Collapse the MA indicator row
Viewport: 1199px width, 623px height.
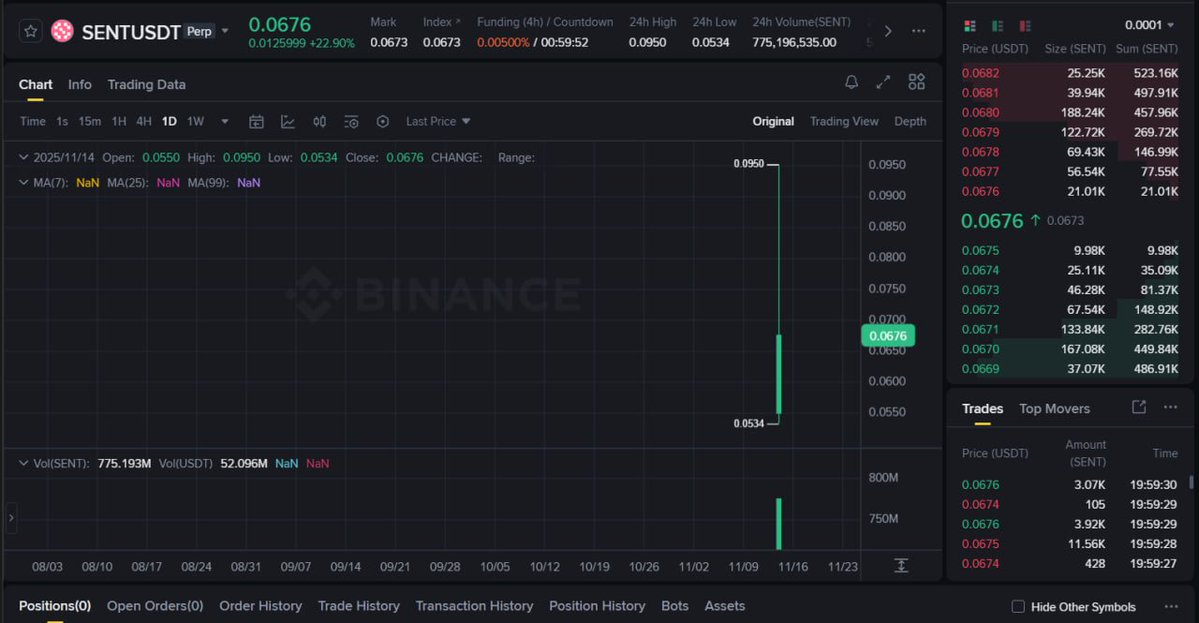[x=24, y=183]
